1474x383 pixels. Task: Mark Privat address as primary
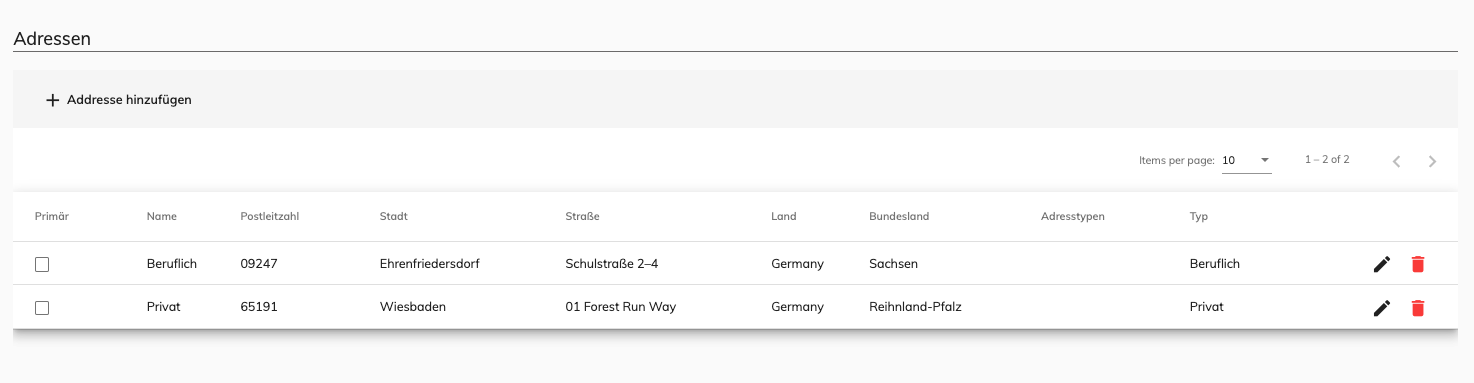(42, 308)
